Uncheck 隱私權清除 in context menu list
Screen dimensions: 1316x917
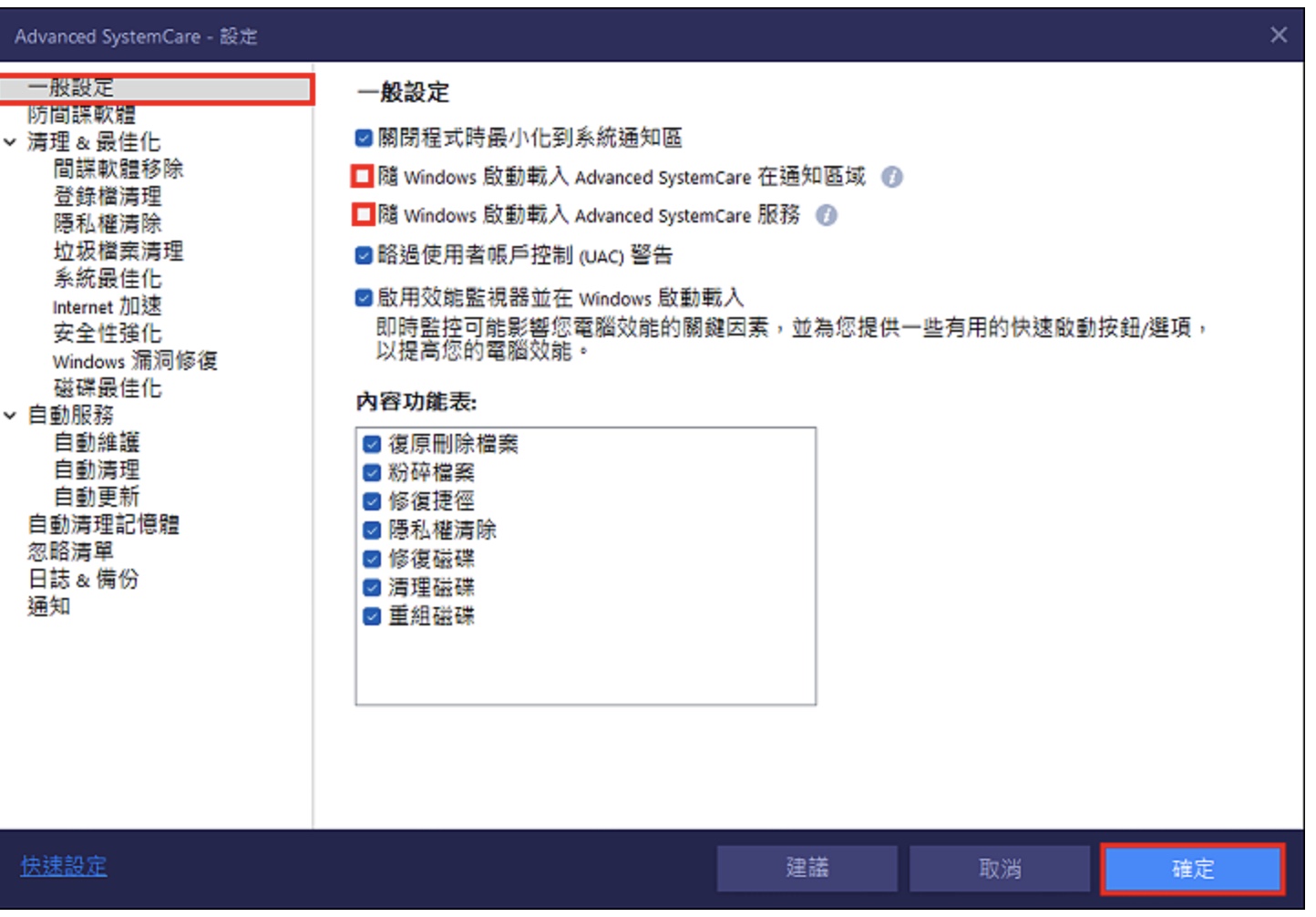tap(372, 531)
